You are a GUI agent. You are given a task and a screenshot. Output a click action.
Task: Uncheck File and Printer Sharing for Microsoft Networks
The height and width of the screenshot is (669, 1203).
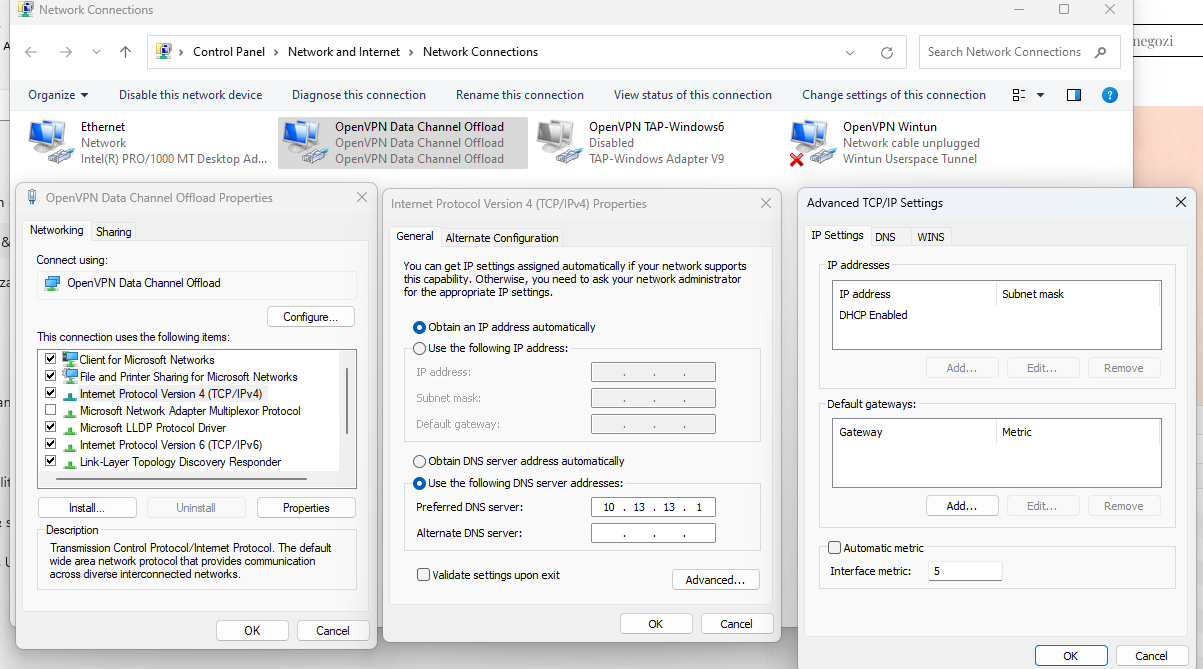(x=50, y=376)
